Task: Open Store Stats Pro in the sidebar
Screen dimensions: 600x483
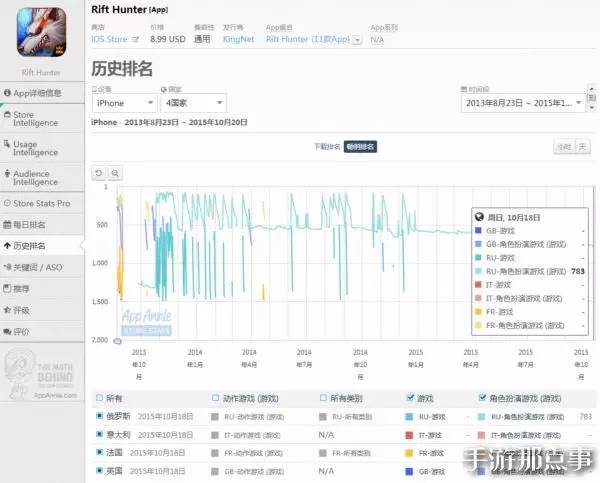Action: (x=42, y=203)
